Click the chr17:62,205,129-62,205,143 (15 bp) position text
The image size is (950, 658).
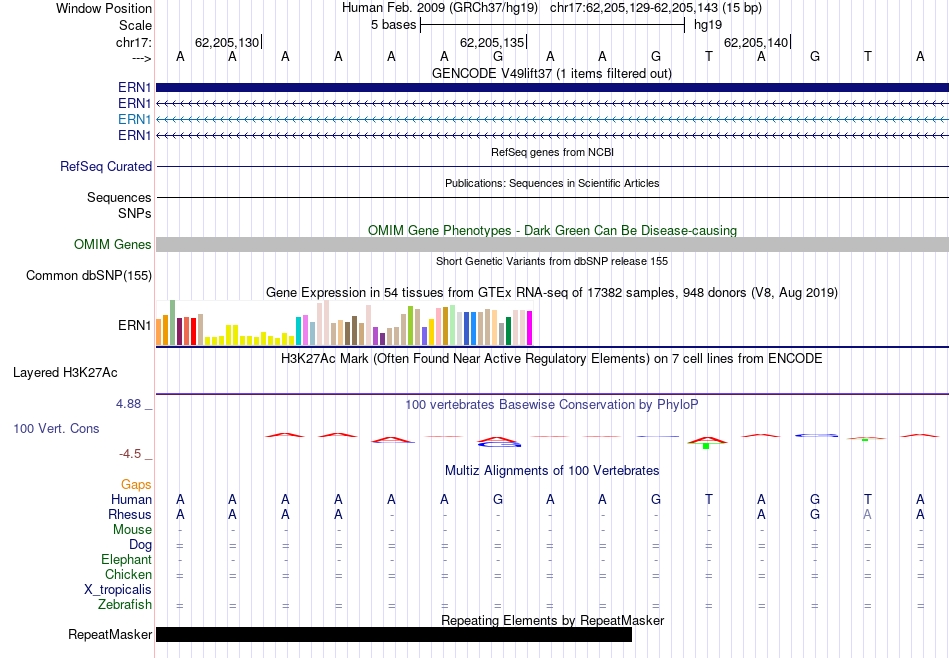click(656, 8)
